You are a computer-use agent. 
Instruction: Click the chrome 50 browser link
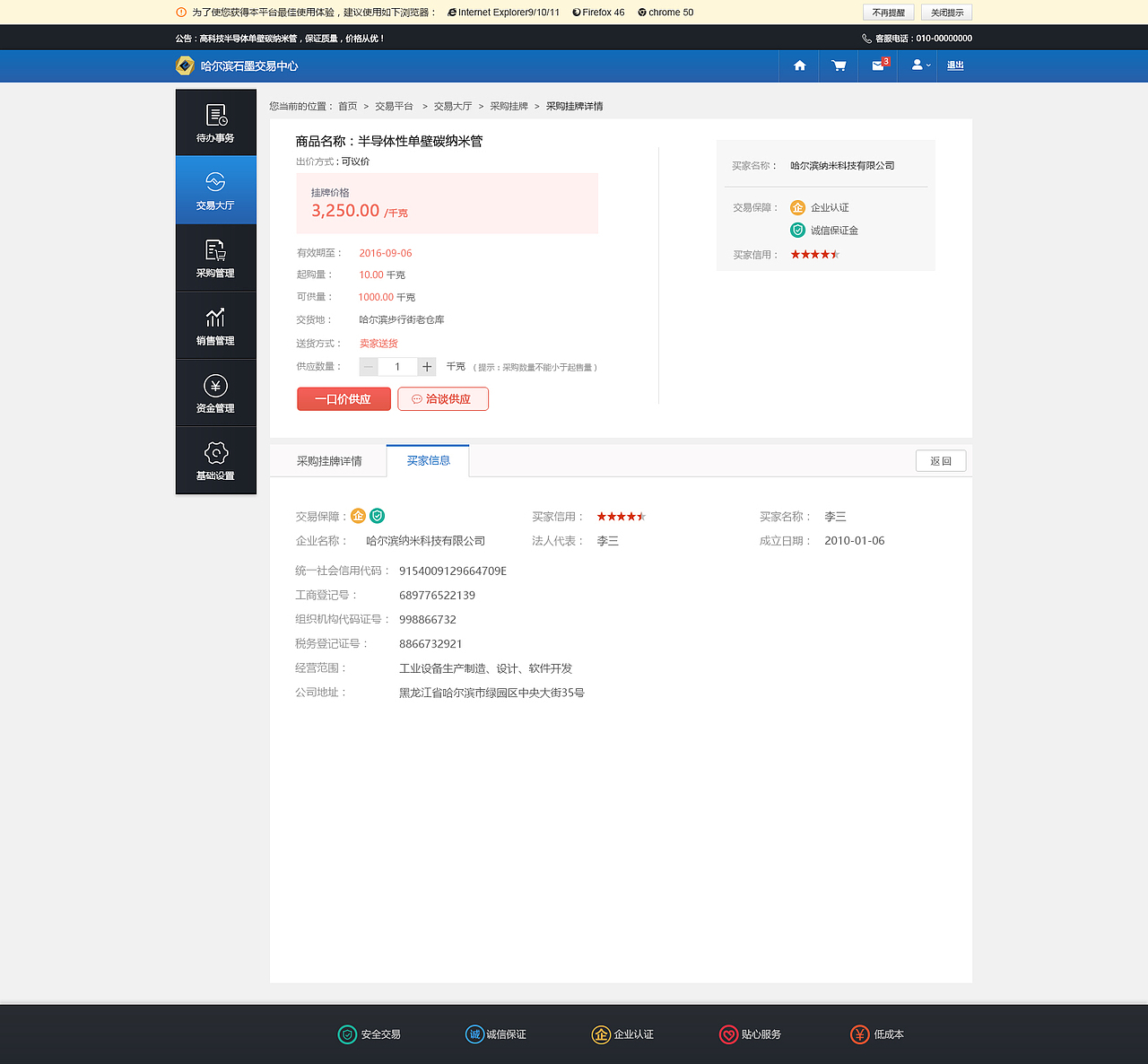click(665, 13)
